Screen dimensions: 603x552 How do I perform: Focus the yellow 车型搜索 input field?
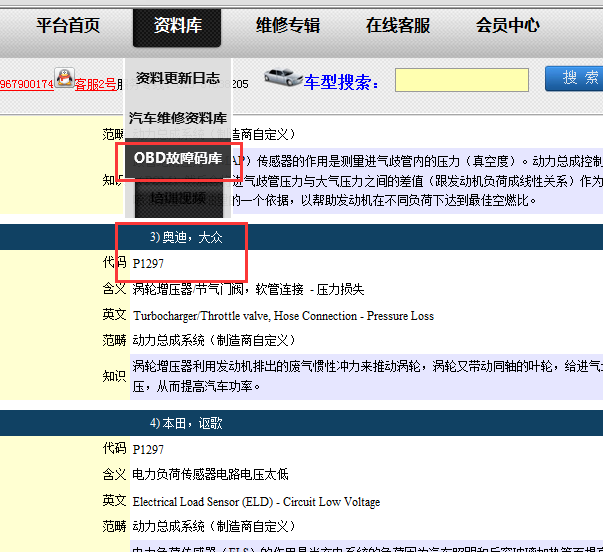[x=461, y=80]
